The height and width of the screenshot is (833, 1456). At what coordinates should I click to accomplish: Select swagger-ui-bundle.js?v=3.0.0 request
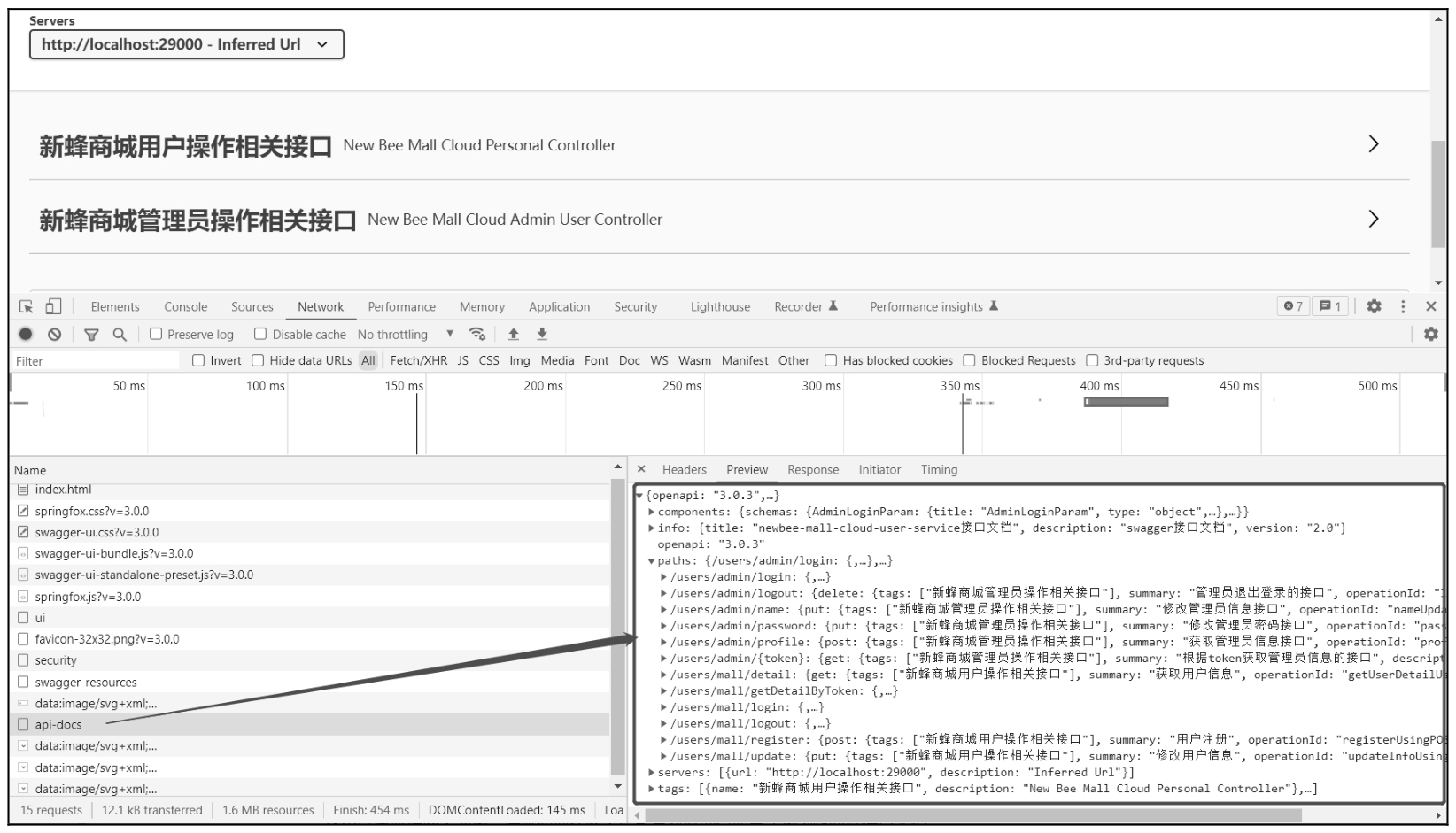pos(310,553)
